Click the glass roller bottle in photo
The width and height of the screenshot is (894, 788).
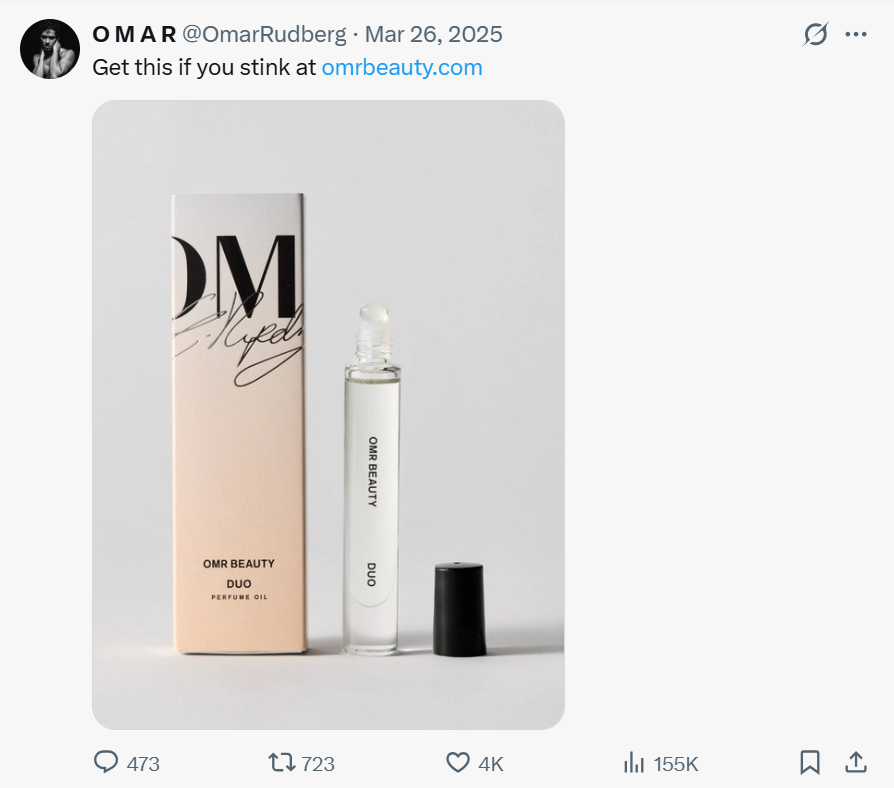pyautogui.click(x=371, y=480)
